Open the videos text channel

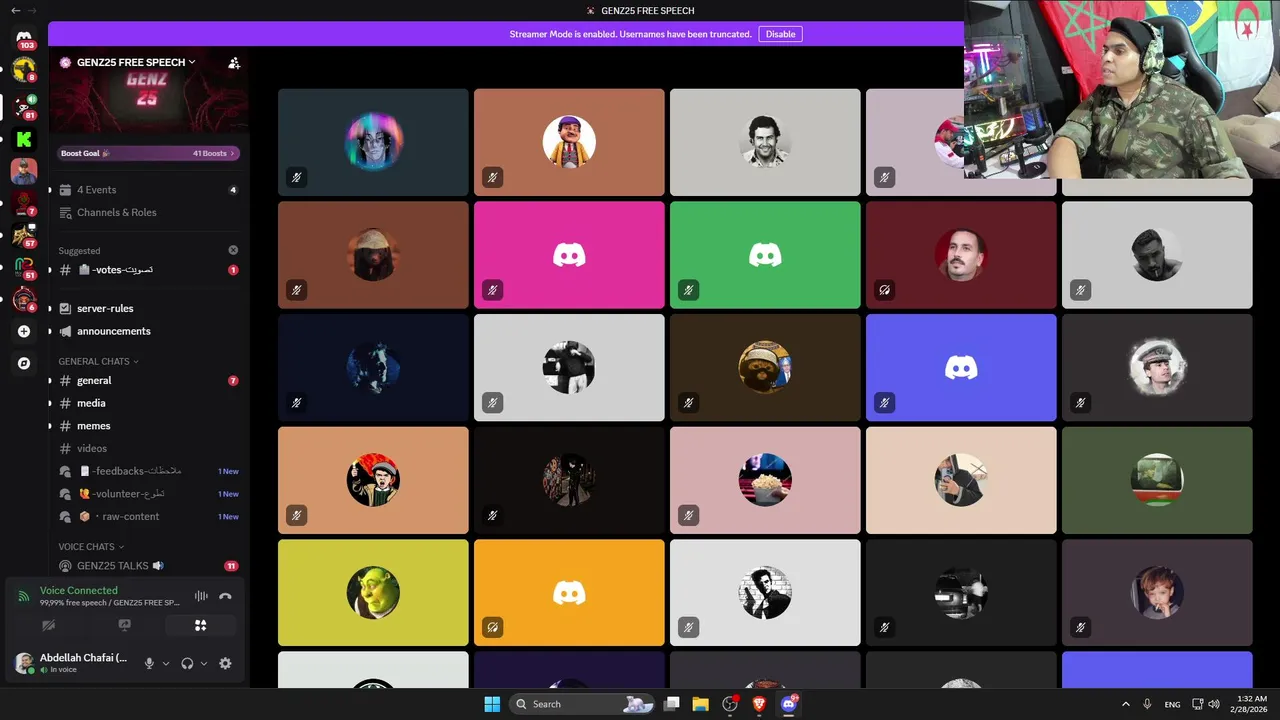click(x=148, y=448)
